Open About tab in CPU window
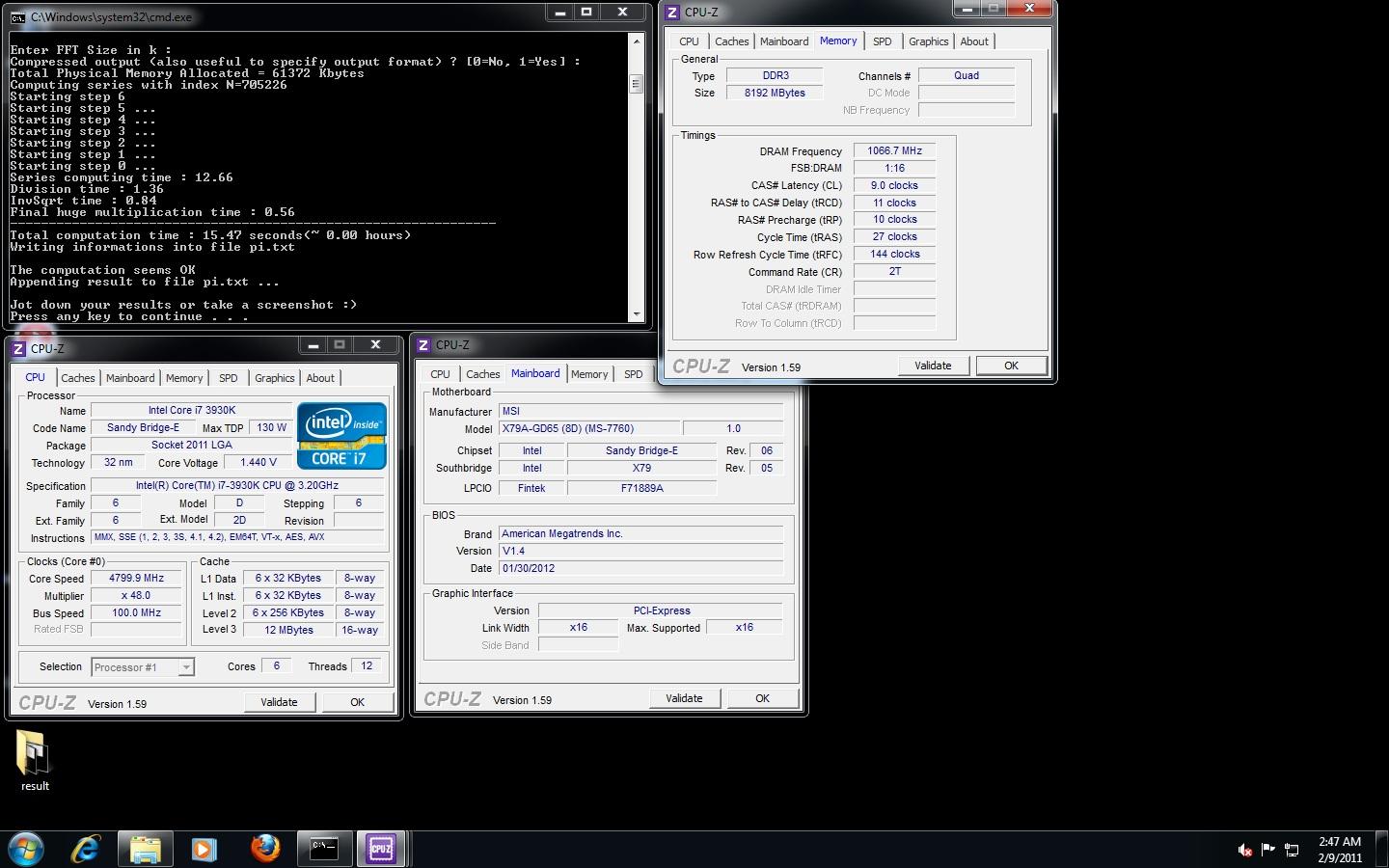 pos(320,378)
